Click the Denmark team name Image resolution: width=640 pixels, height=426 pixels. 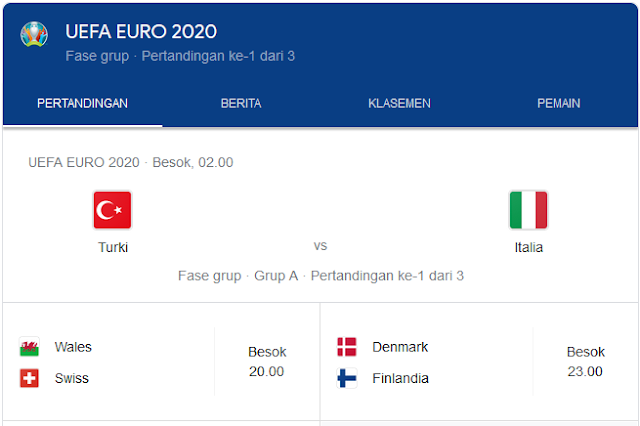[400, 347]
